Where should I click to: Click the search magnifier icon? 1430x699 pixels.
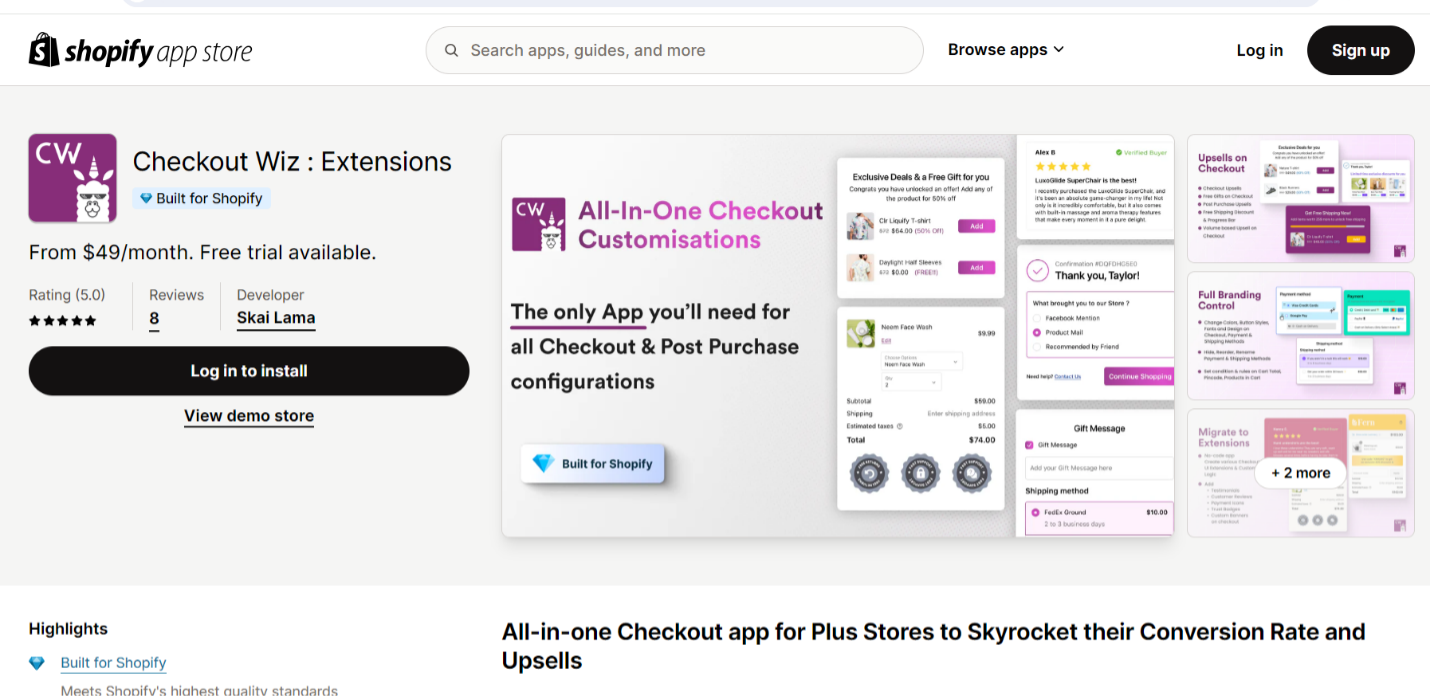452,50
